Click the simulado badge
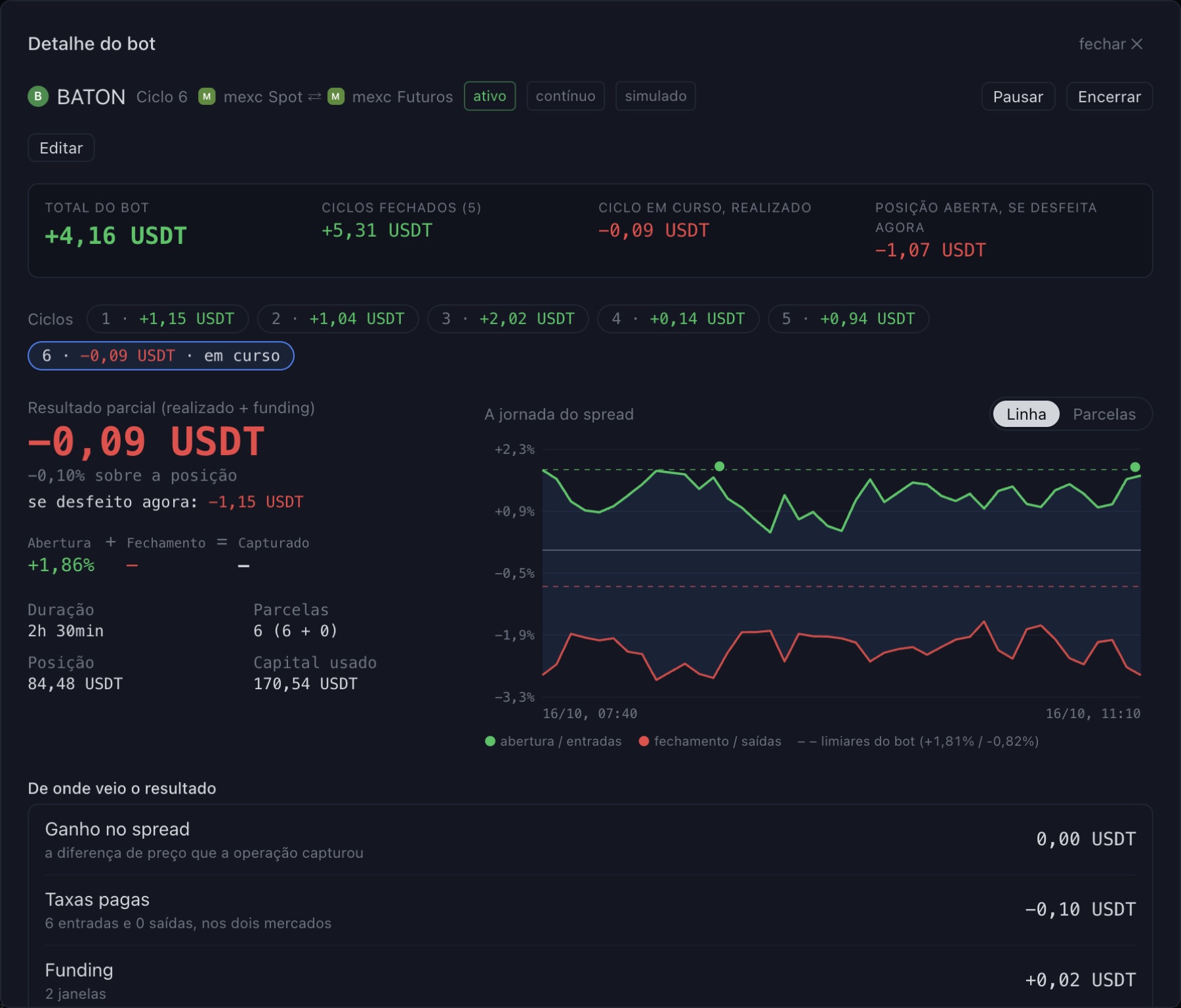The width and height of the screenshot is (1181, 1008). pyautogui.click(x=655, y=96)
